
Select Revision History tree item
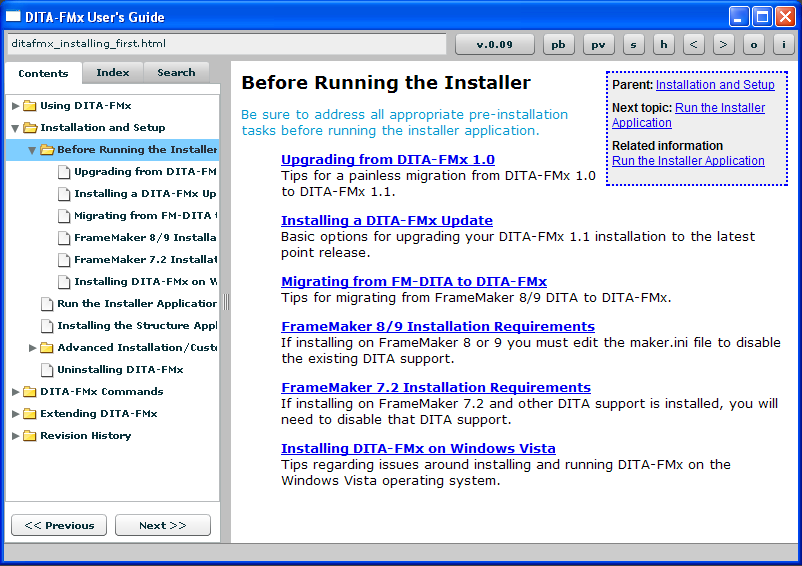coord(85,436)
